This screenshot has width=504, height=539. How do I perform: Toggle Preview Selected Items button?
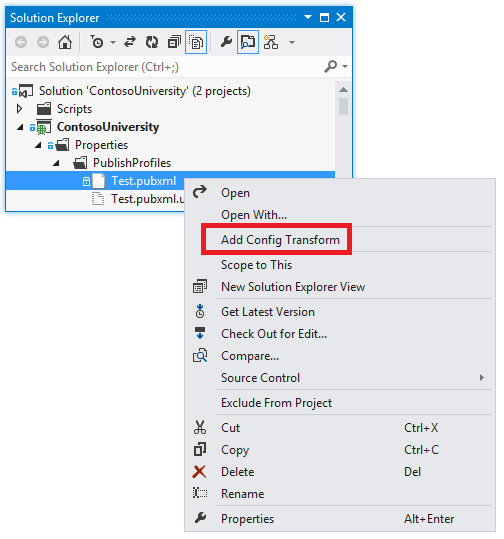(x=248, y=42)
